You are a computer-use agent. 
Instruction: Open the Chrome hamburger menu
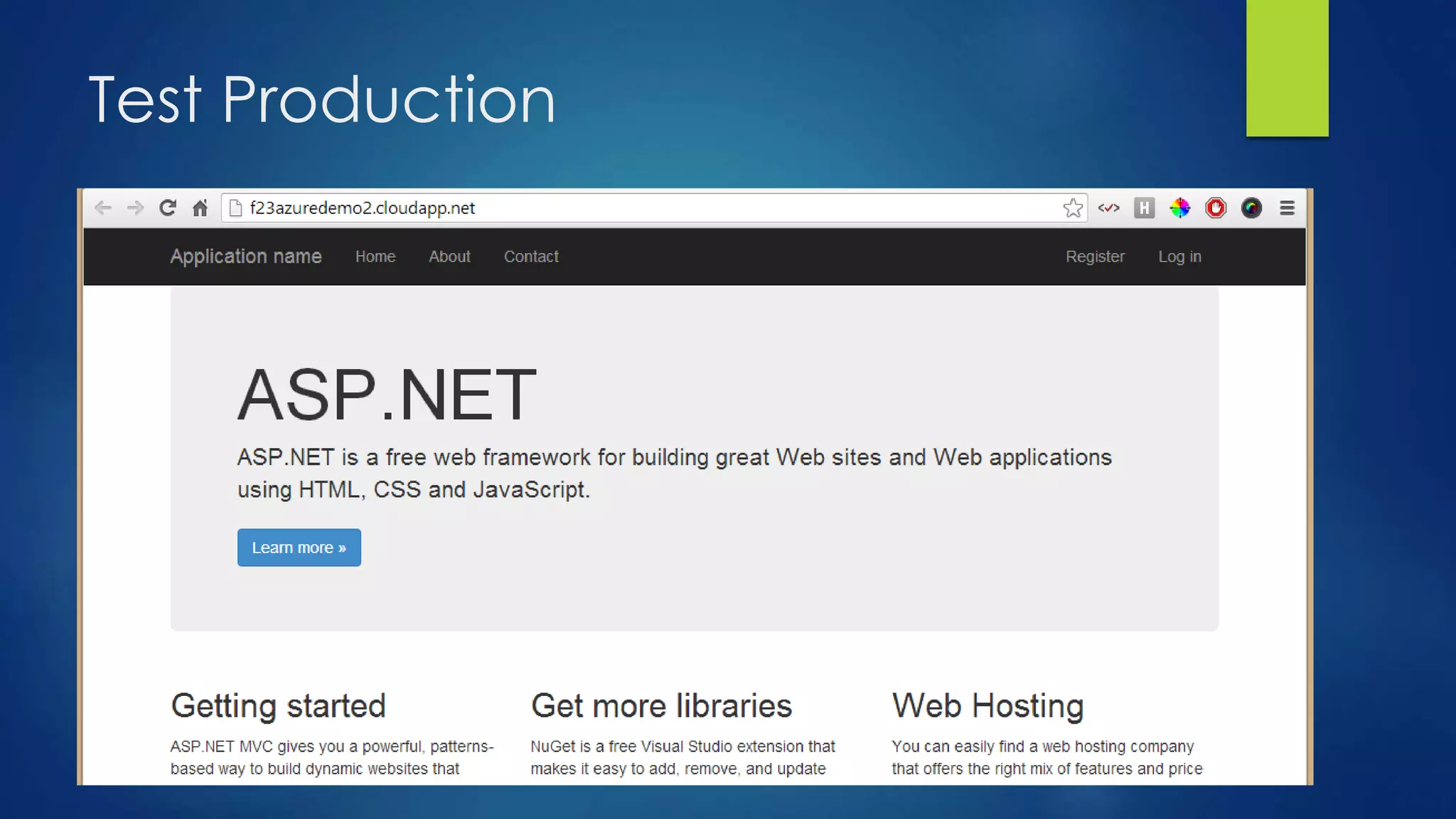tap(1287, 208)
